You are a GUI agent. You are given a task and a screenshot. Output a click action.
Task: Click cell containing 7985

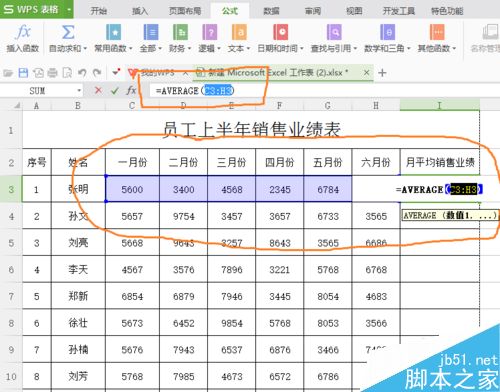click(x=183, y=376)
